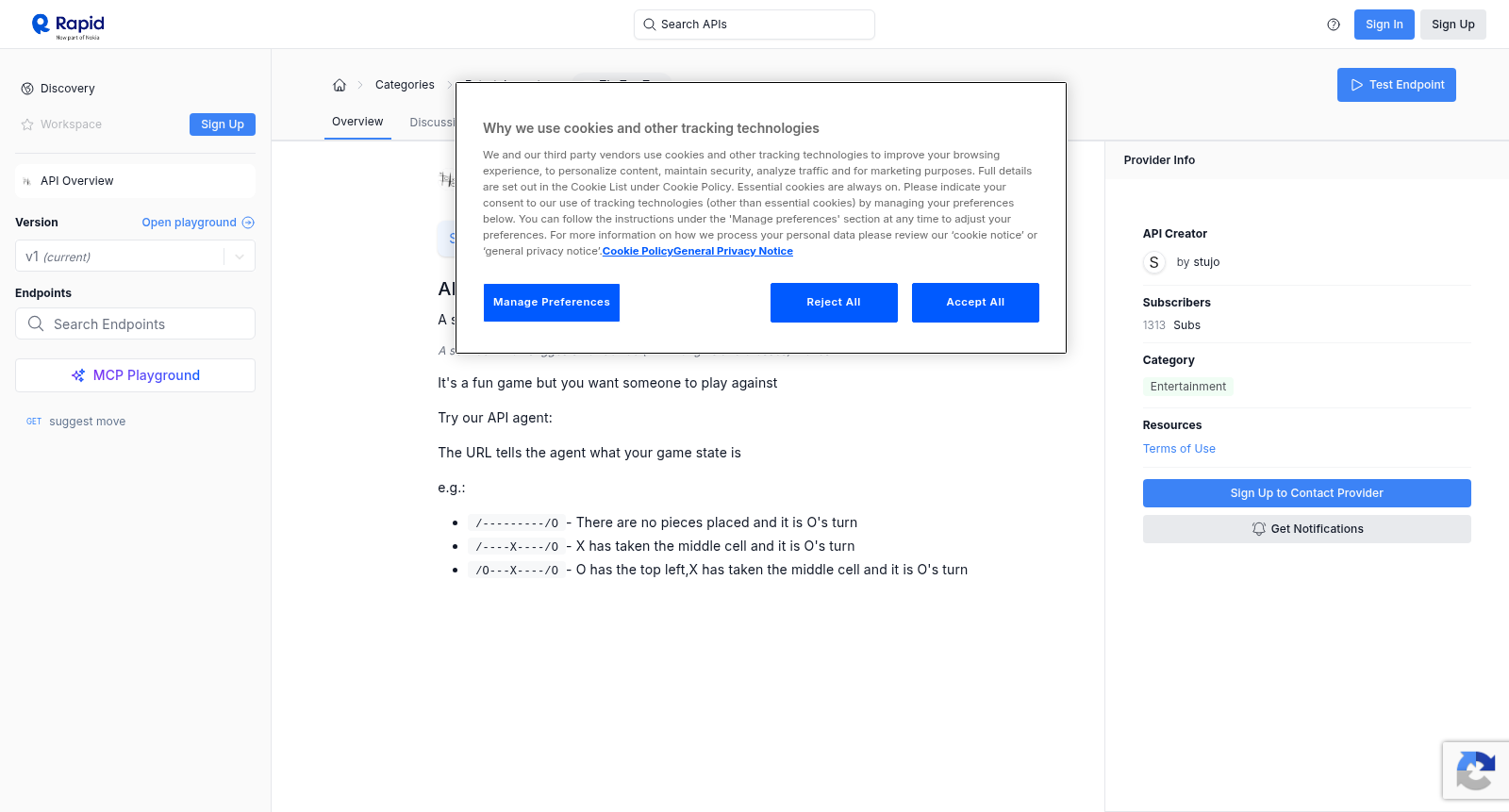The image size is (1509, 812).
Task: Select API Overview in the sidebar
Action: coord(135,181)
